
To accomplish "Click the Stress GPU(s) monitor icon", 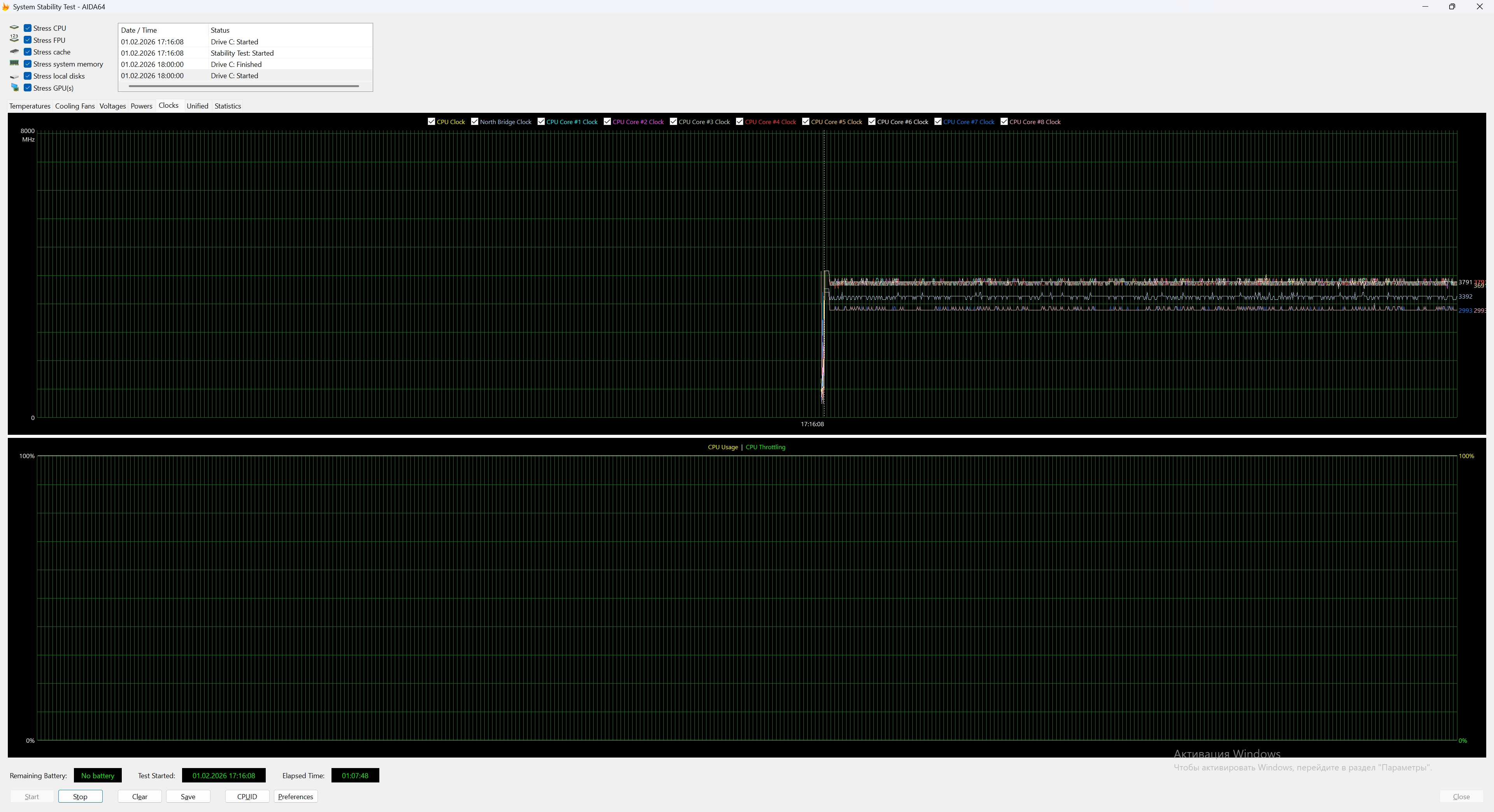I will (x=14, y=87).
